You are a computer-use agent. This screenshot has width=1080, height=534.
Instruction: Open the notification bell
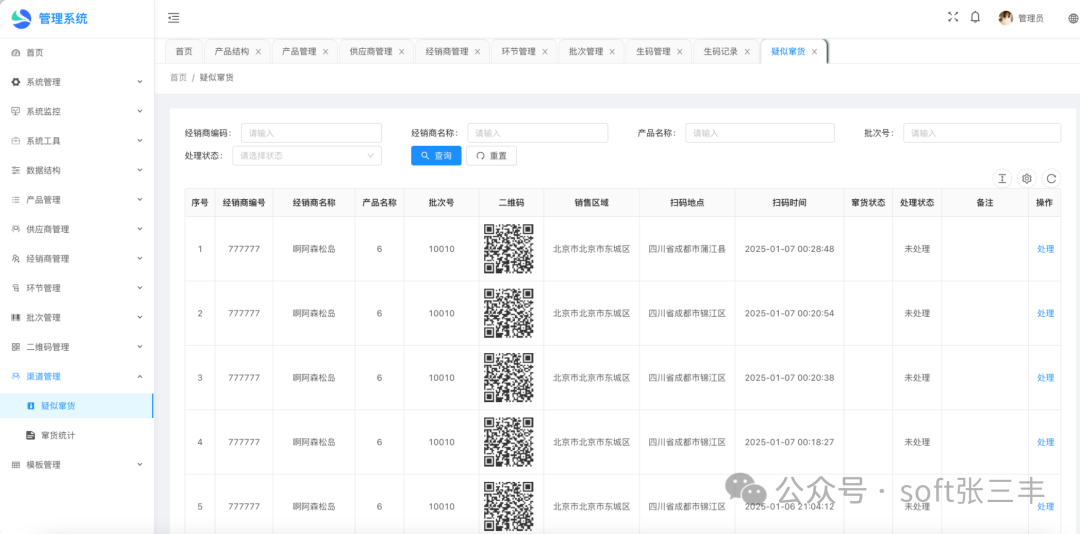tap(975, 17)
